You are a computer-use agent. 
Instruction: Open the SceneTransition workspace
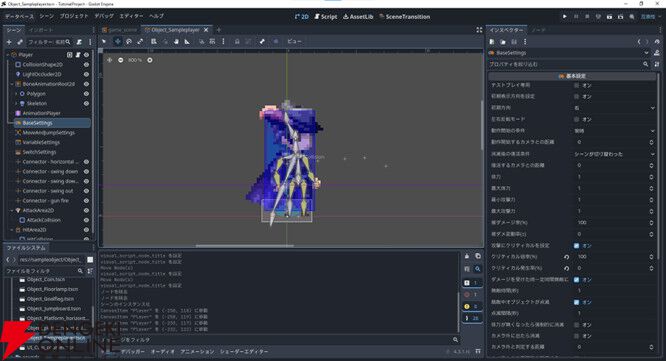(404, 17)
